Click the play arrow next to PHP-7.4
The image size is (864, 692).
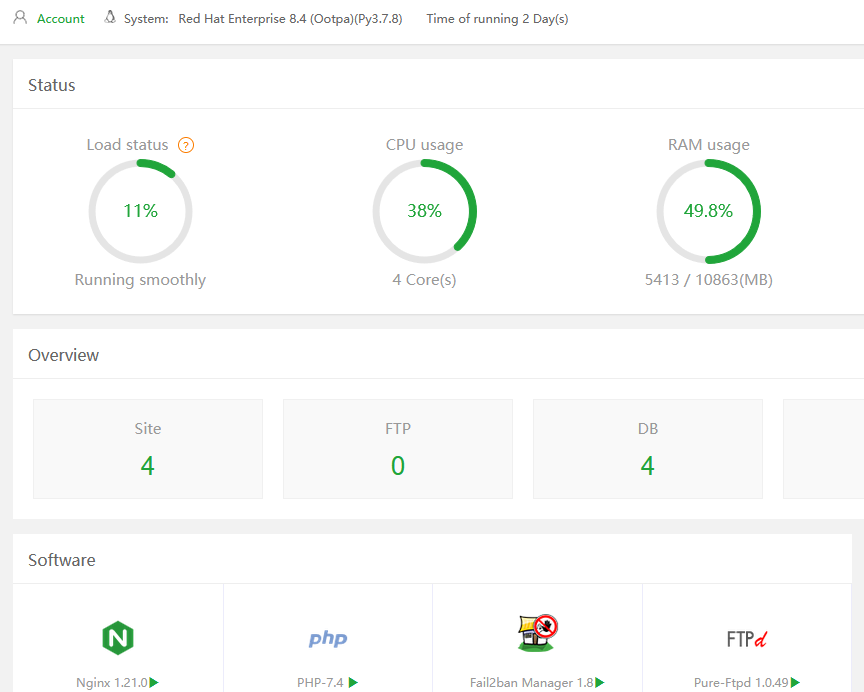pyautogui.click(x=354, y=683)
